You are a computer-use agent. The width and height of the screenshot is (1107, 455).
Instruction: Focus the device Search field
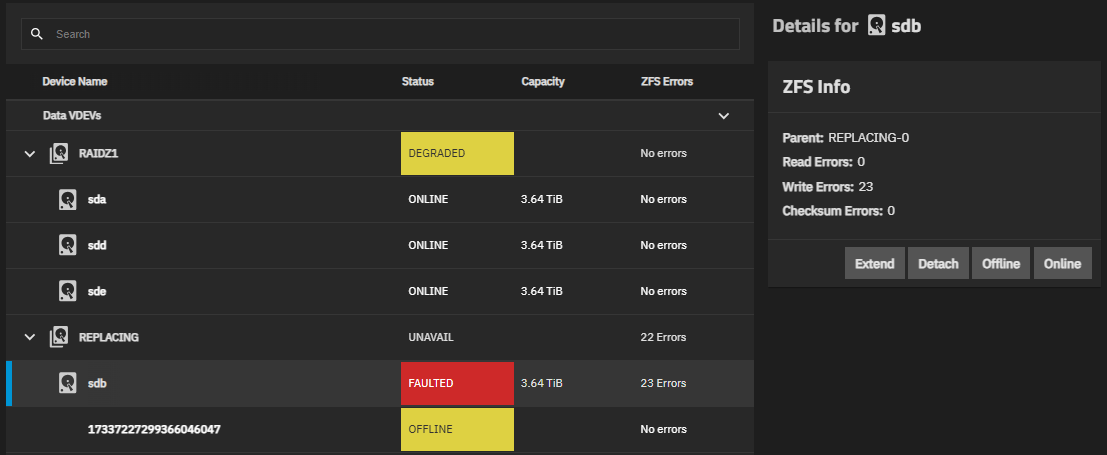coord(390,34)
